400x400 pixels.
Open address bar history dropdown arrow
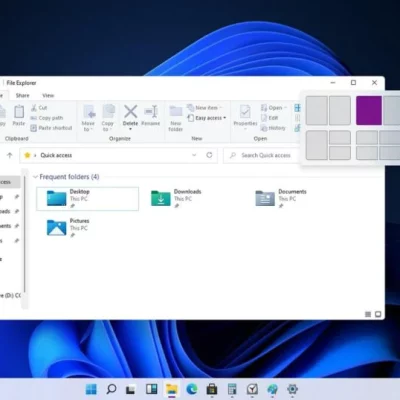[x=194, y=155]
